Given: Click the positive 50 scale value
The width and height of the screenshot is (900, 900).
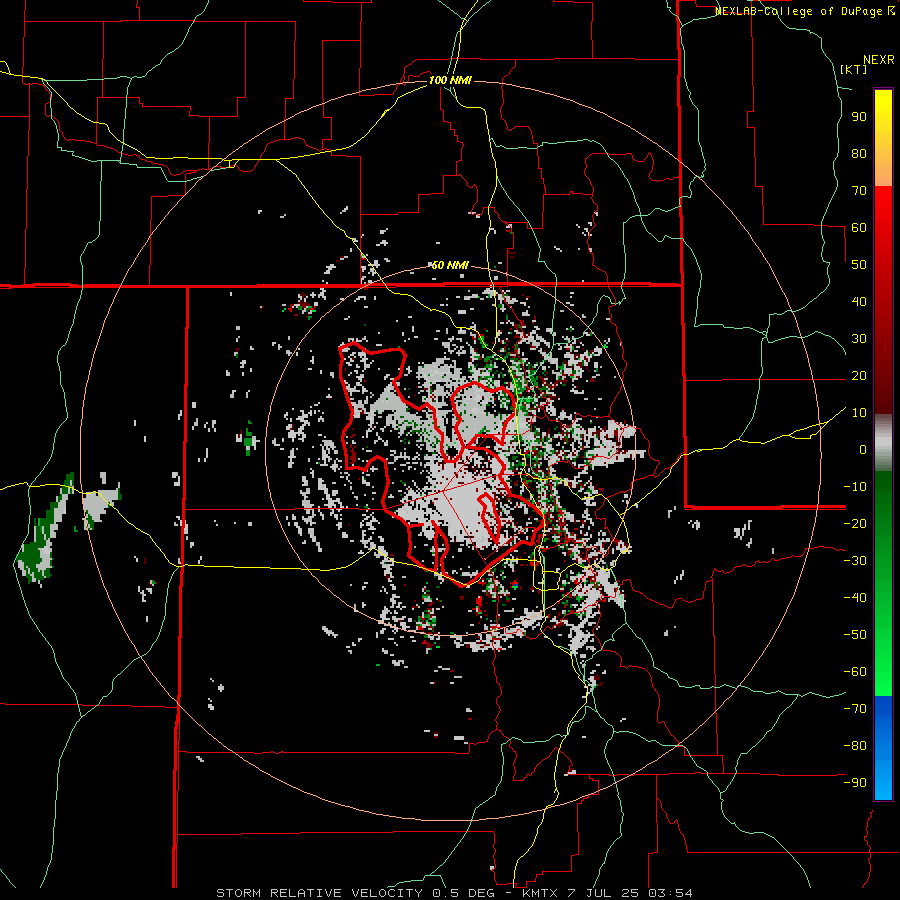Looking at the screenshot, I should 859,265.
